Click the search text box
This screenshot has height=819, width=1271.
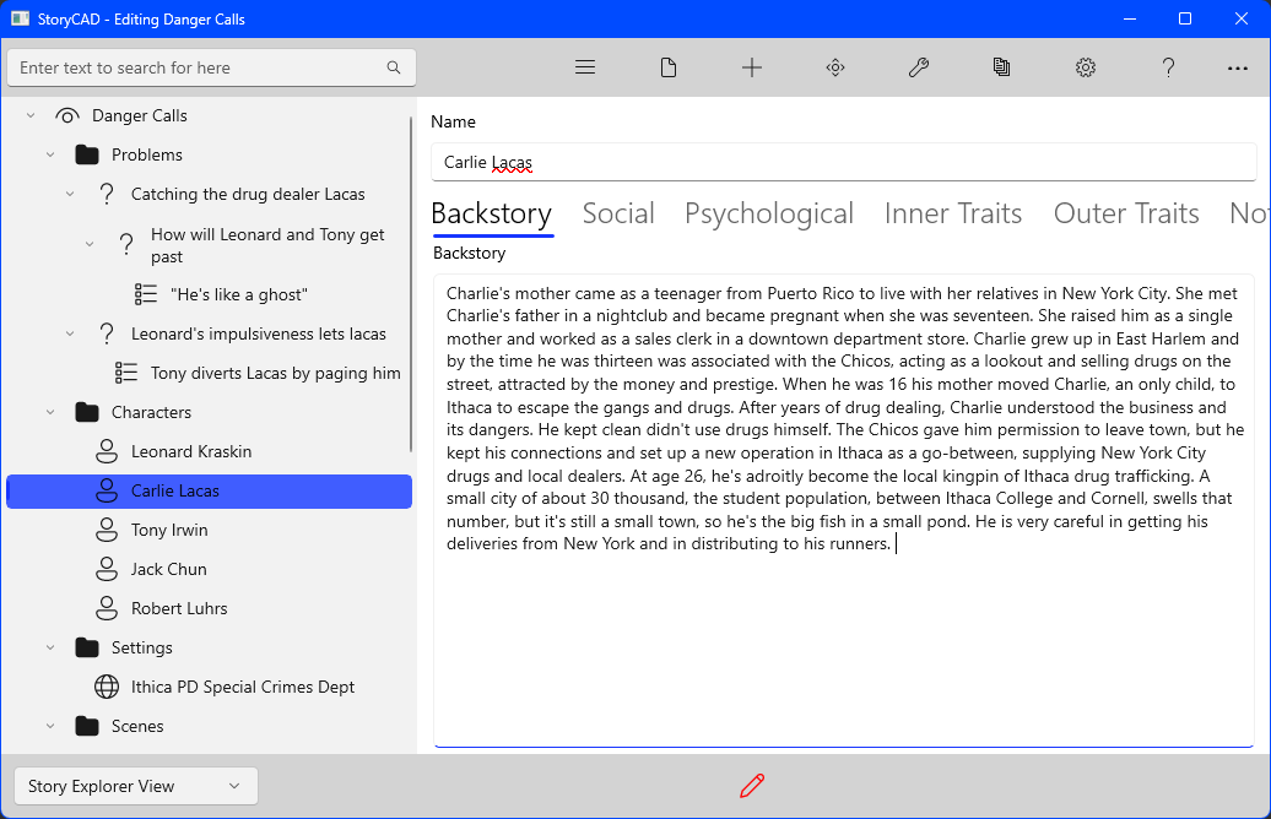click(x=200, y=68)
